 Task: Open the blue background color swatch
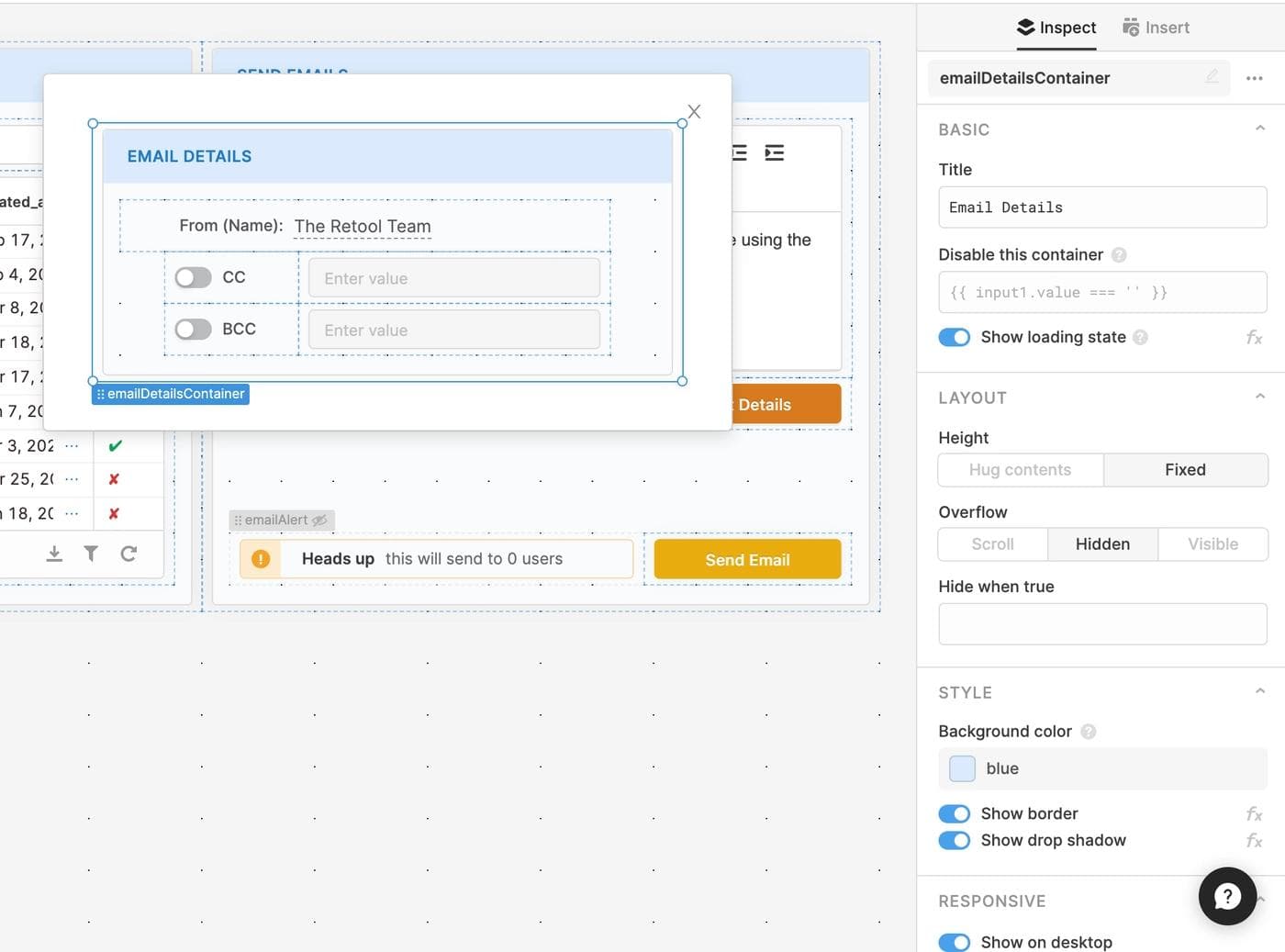pos(962,768)
